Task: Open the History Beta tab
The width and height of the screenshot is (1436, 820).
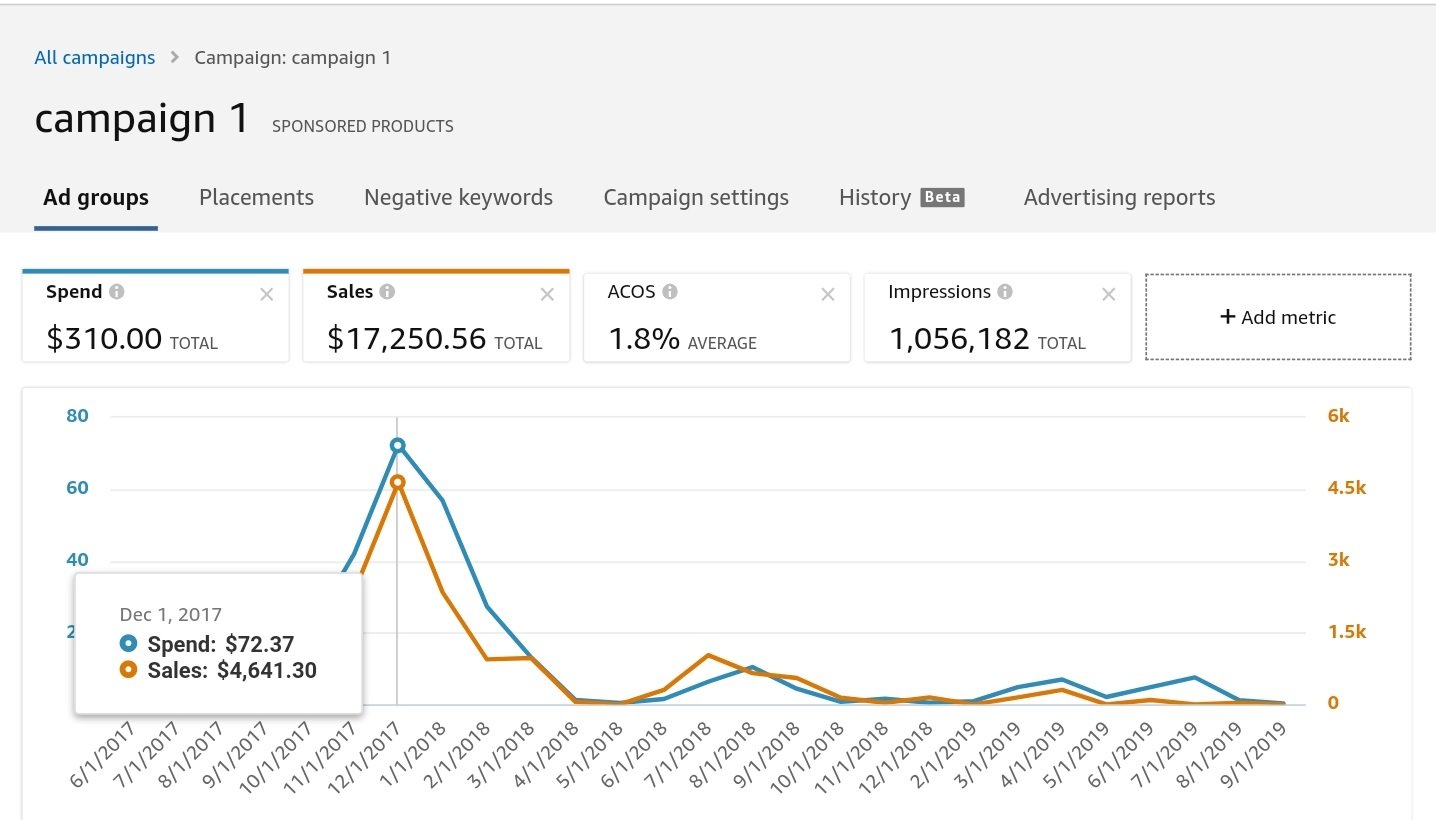Action: [x=901, y=197]
